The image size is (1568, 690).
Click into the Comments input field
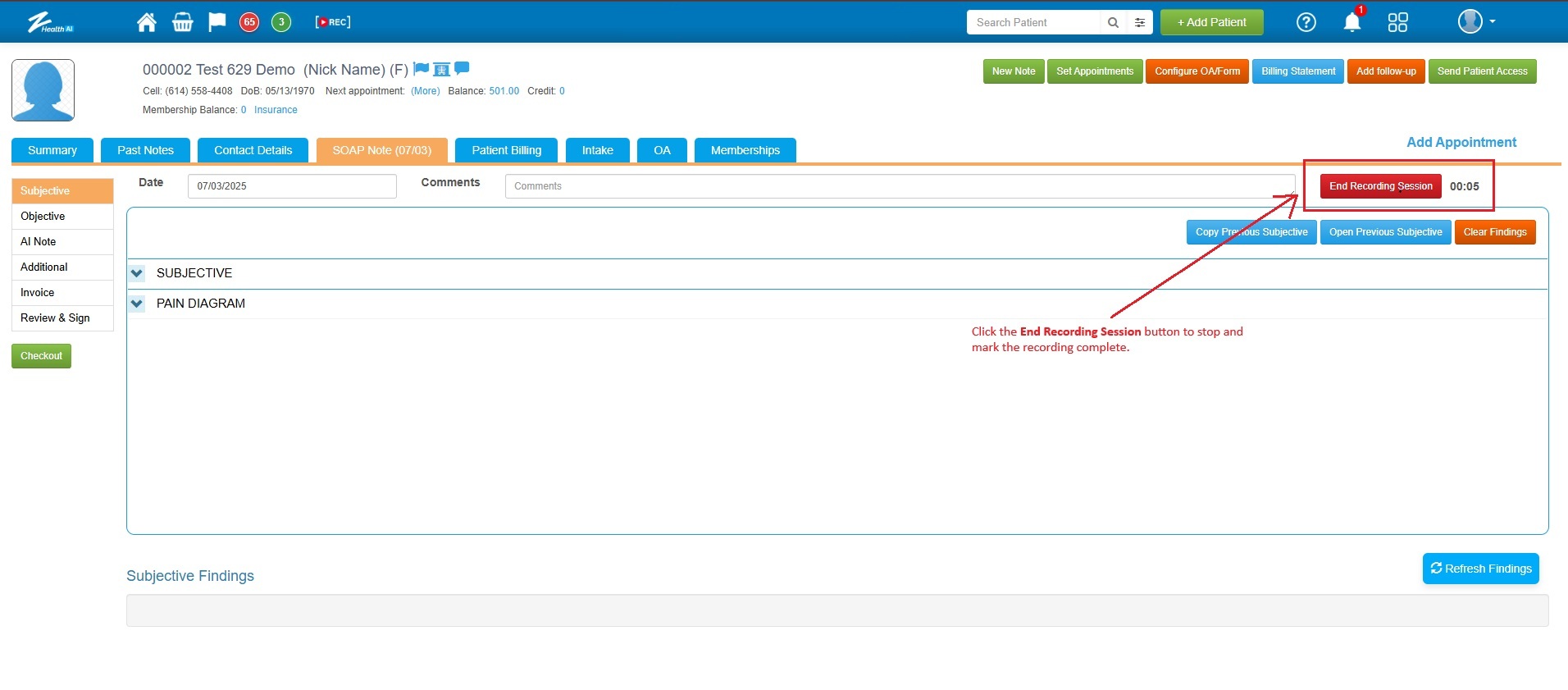pos(899,186)
